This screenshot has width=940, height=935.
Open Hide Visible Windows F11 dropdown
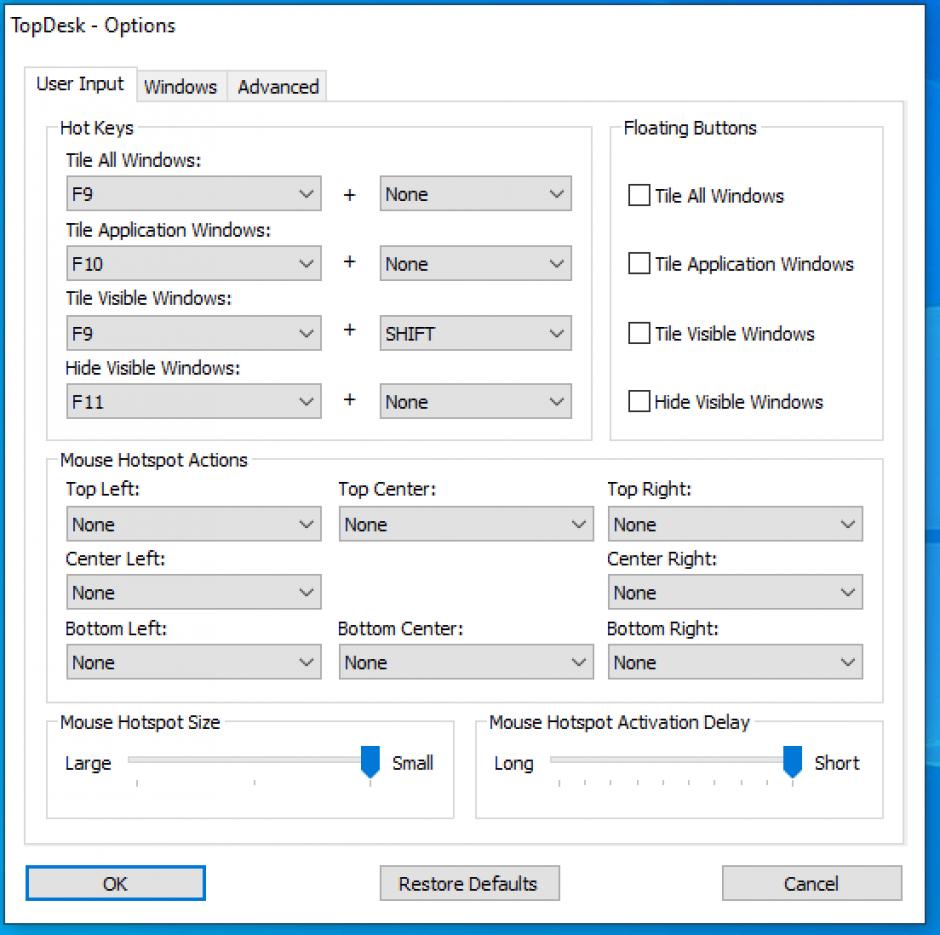[194, 401]
